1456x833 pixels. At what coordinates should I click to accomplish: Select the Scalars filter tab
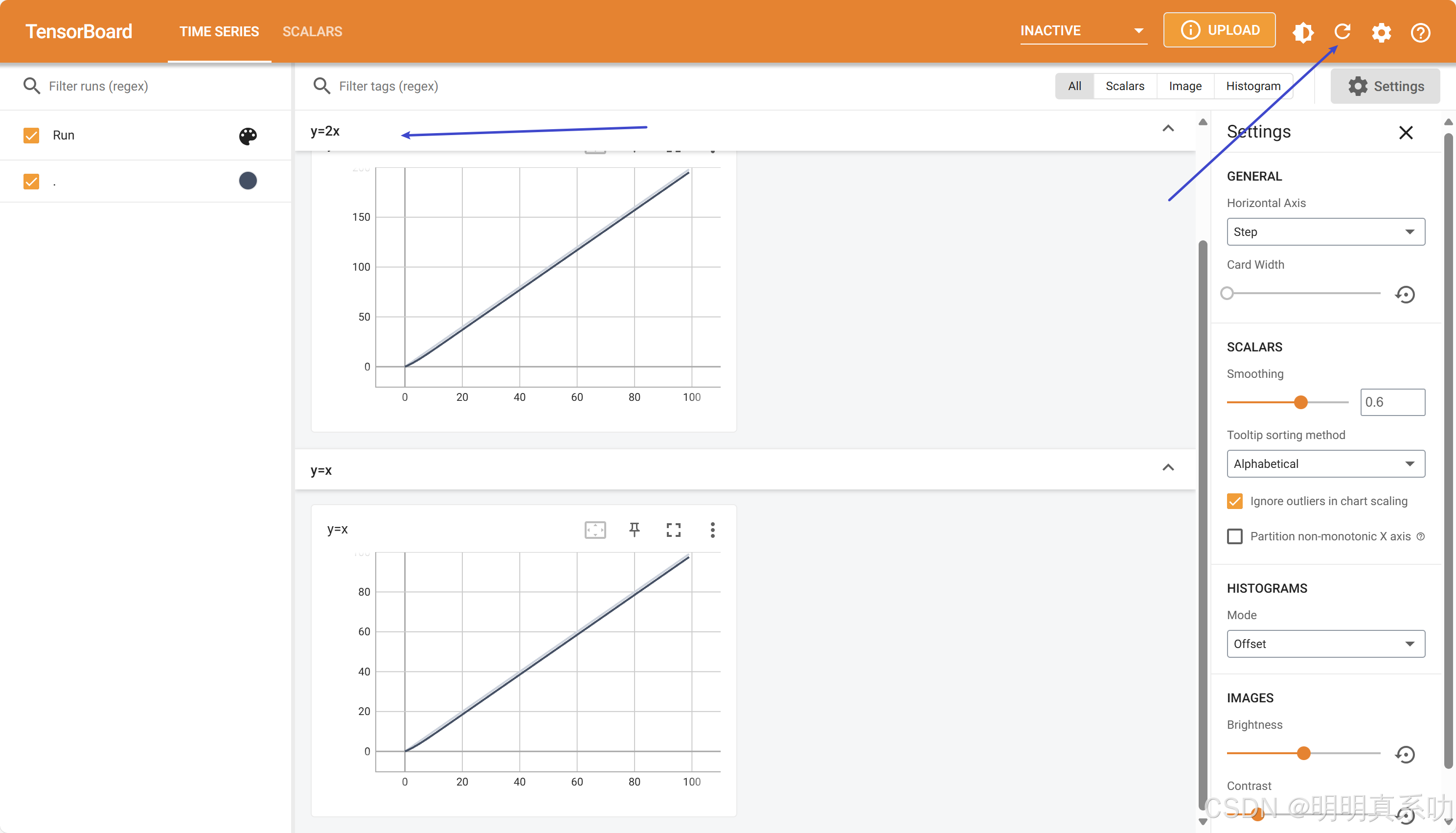1125,86
